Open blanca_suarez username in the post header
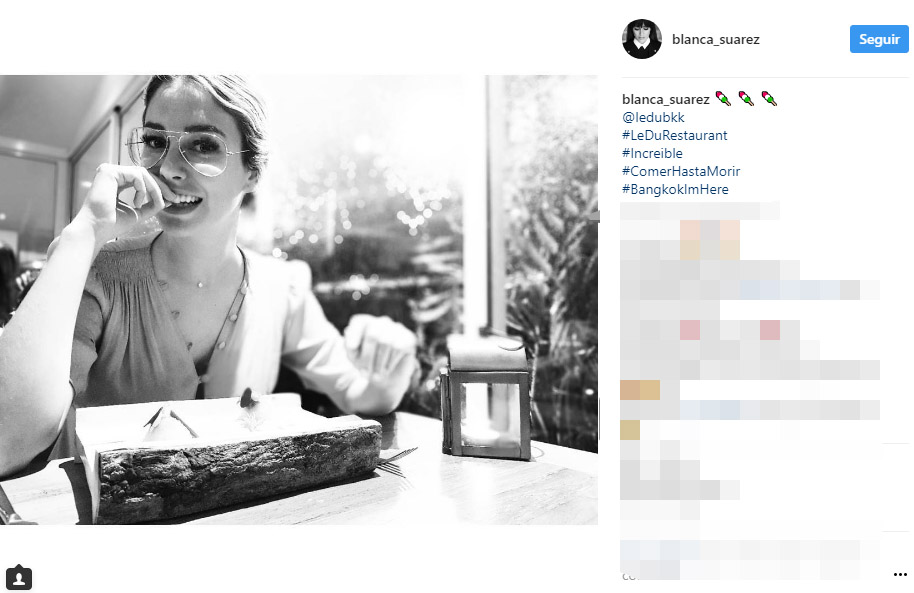Screen dimensions: 914x593 tap(716, 39)
